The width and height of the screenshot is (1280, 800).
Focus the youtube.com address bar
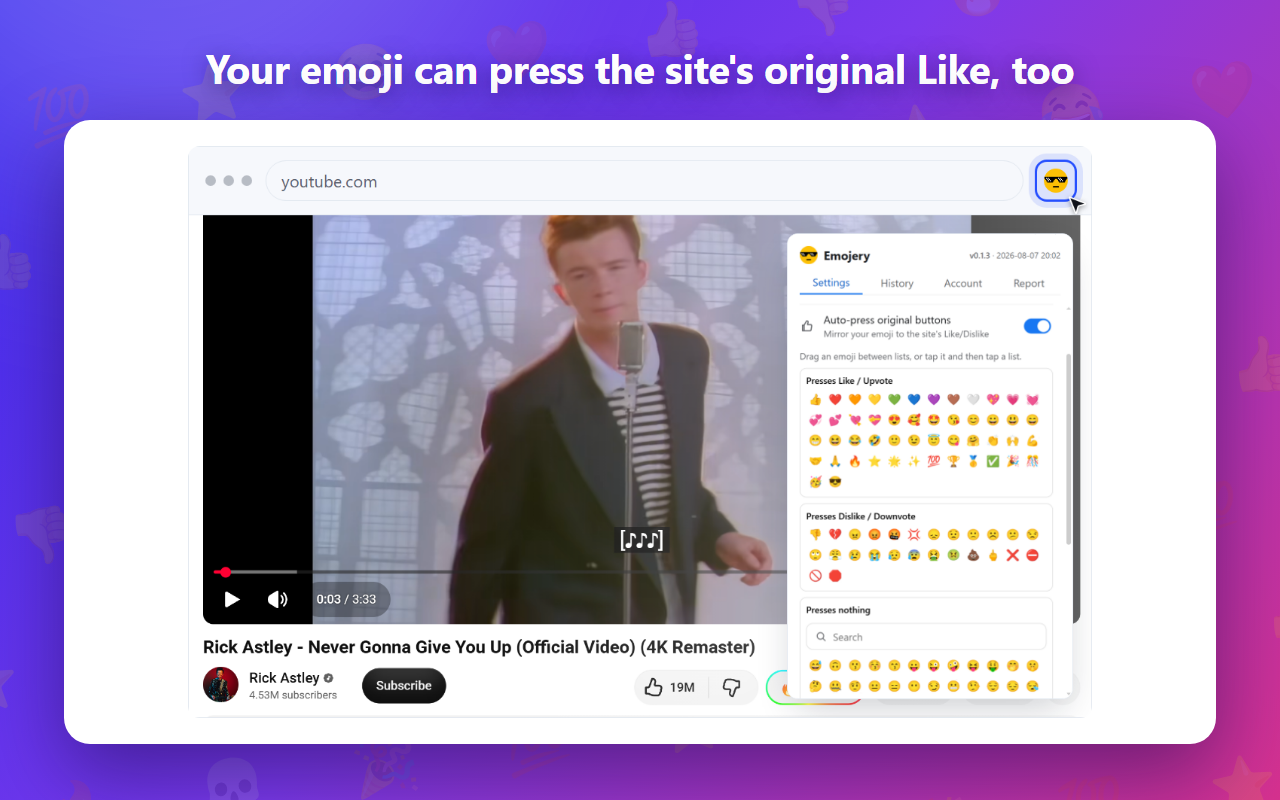point(644,182)
